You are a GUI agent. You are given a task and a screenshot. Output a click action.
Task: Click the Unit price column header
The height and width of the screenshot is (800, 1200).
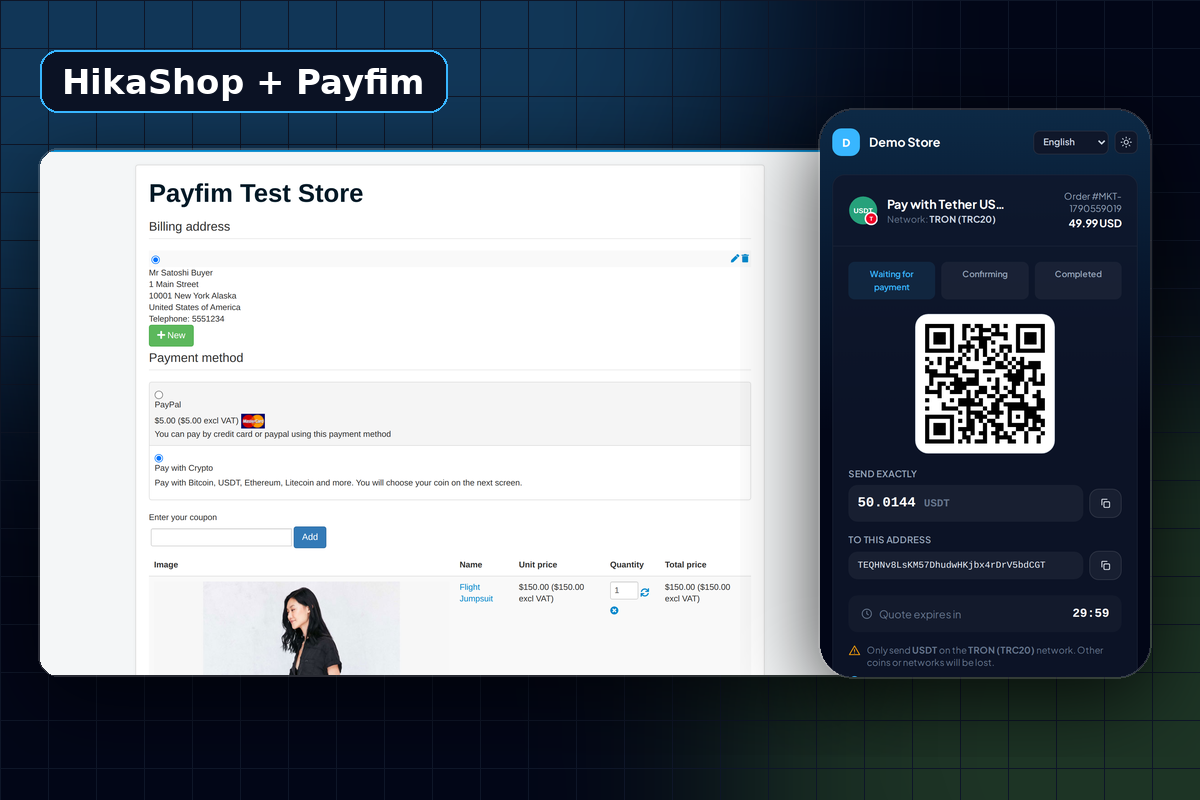pyautogui.click(x=538, y=565)
